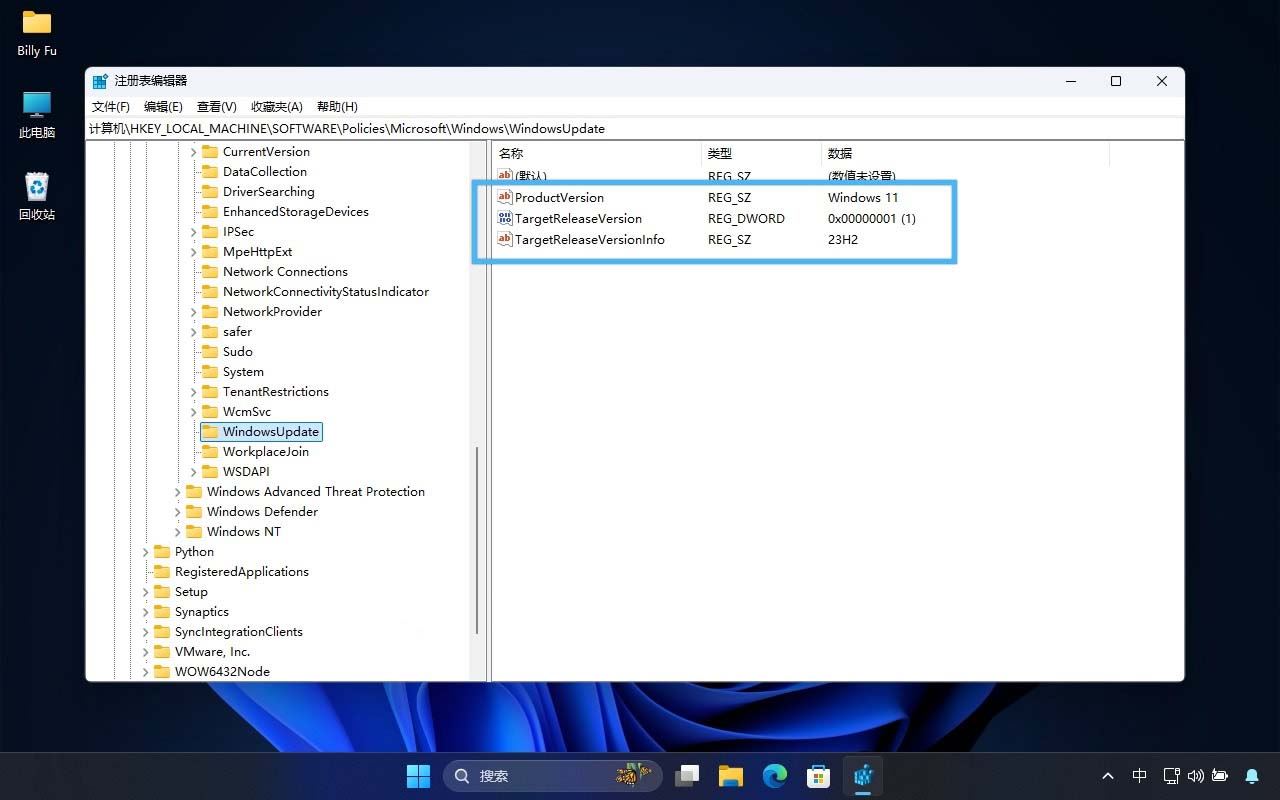Screen dimensions: 1280x800
Task: Click the "Windows 11" data cell
Action: tap(863, 197)
